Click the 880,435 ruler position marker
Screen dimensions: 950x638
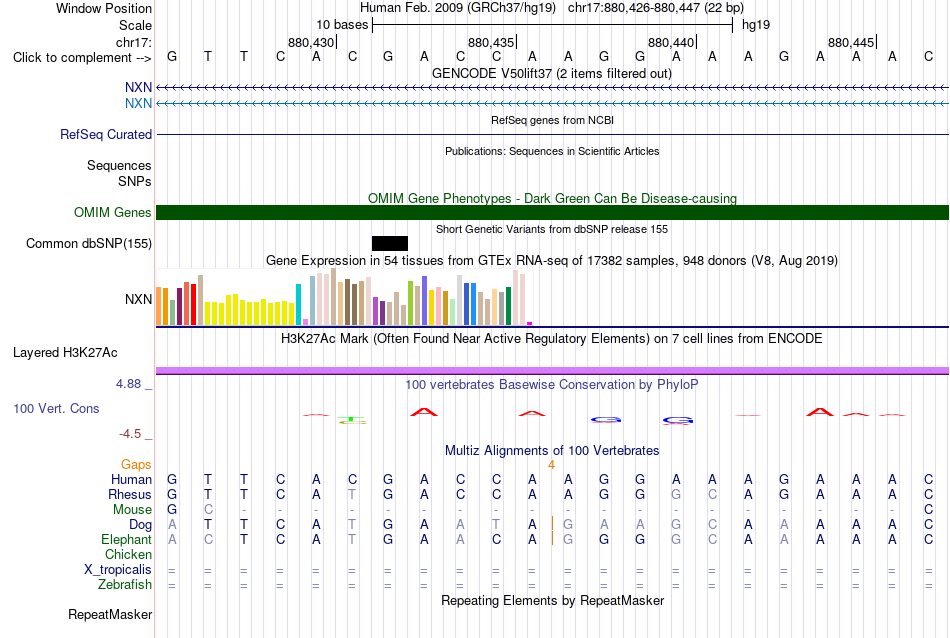tap(492, 42)
